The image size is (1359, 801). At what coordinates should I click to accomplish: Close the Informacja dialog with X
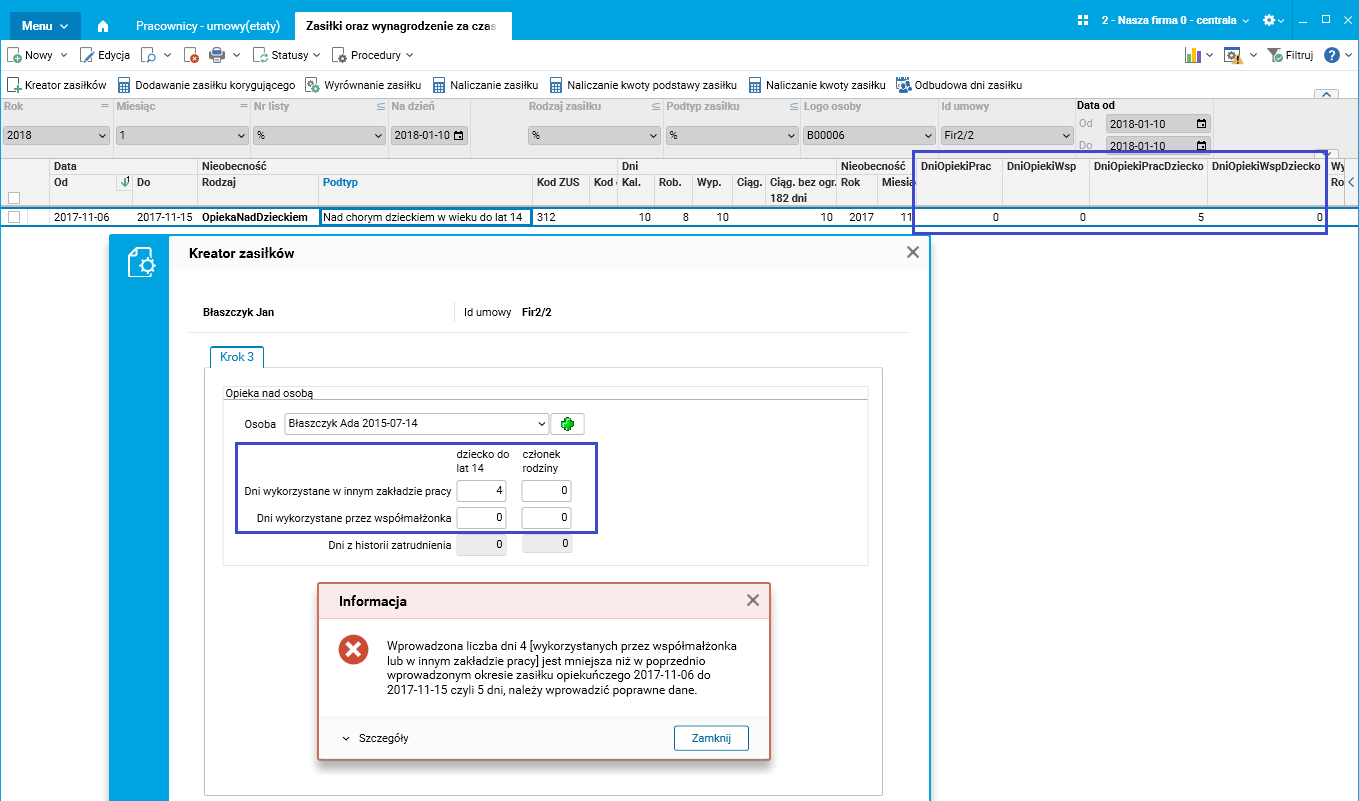click(753, 600)
